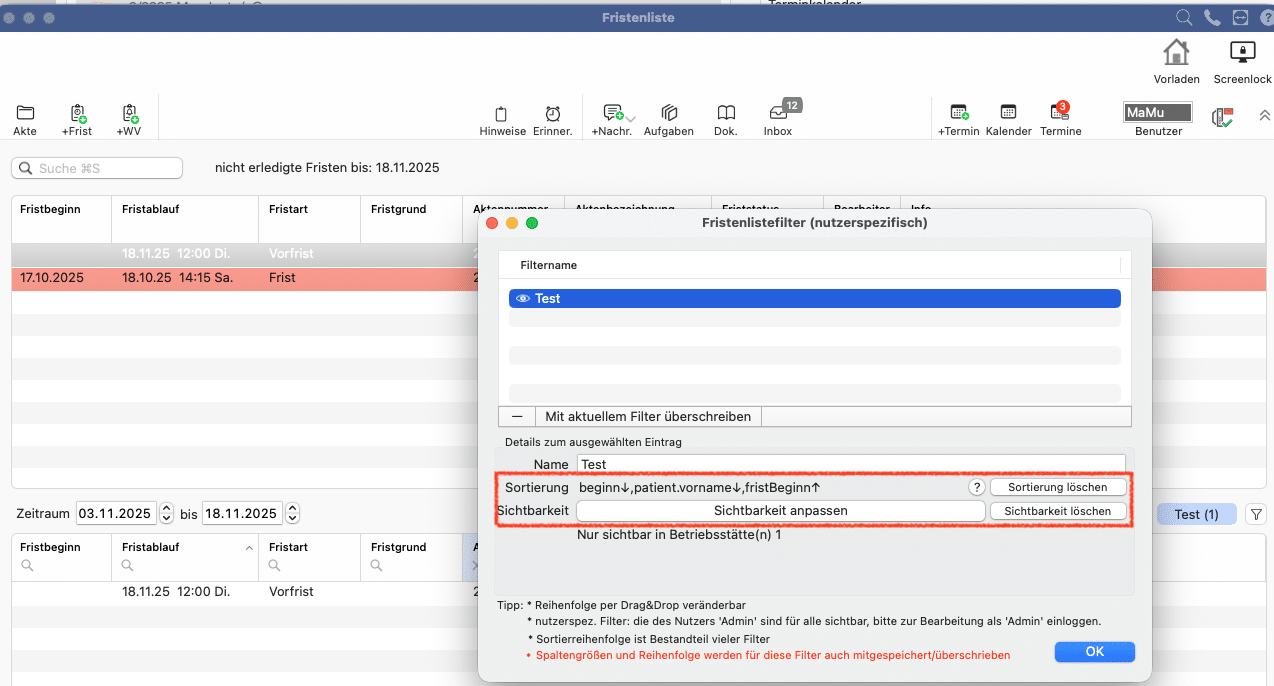
Task: Select the Test (1) filter tab
Action: [1196, 514]
